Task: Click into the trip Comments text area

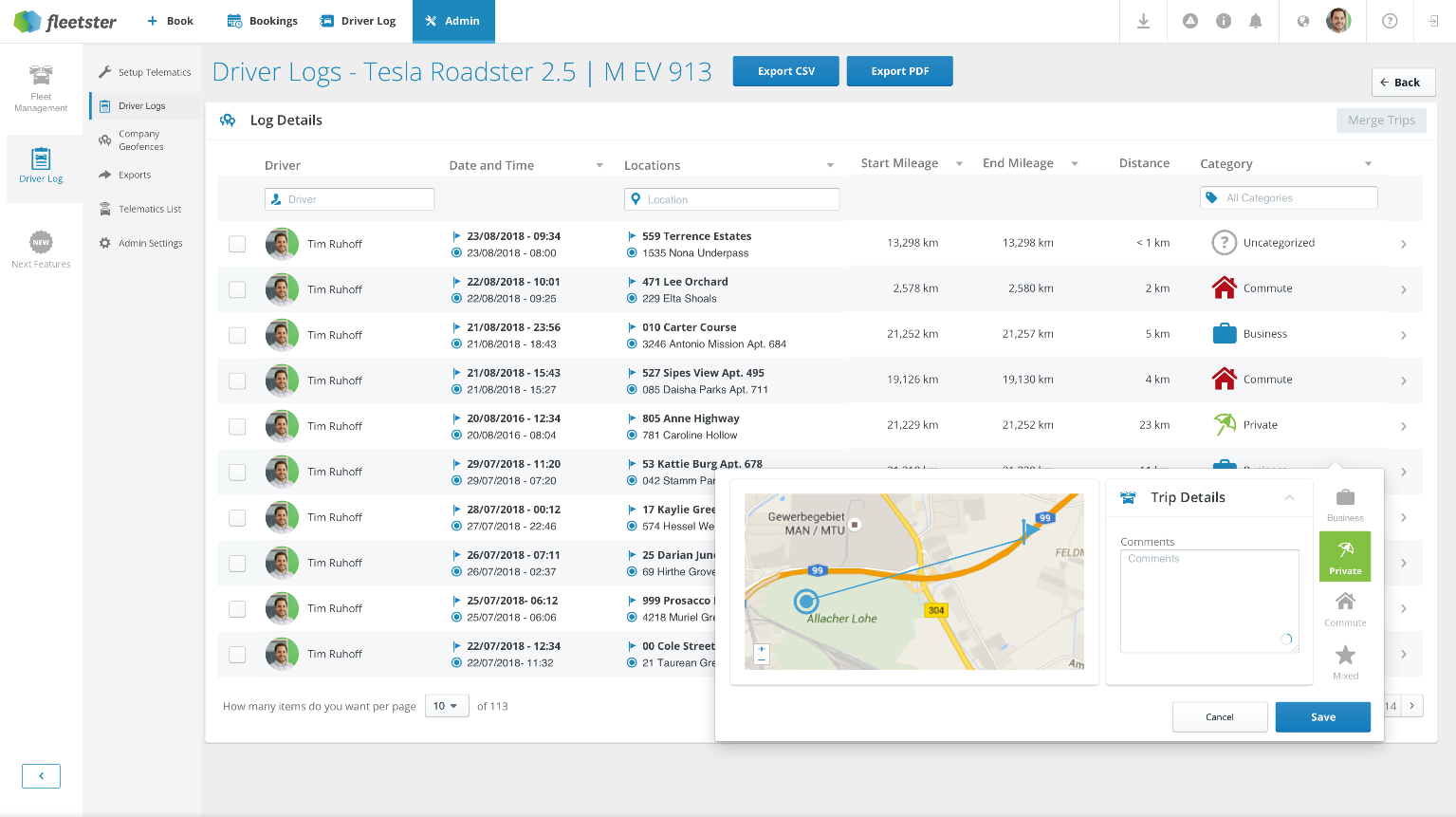Action: click(x=1209, y=601)
